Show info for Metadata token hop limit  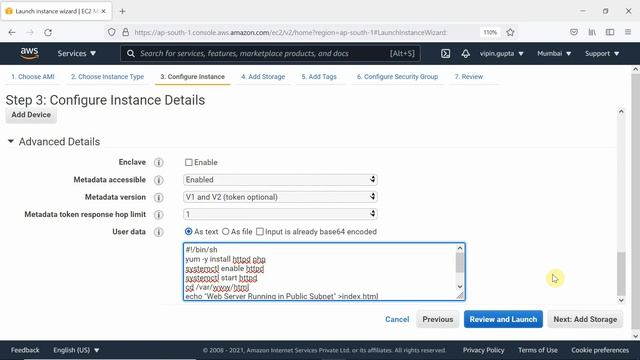(158, 215)
